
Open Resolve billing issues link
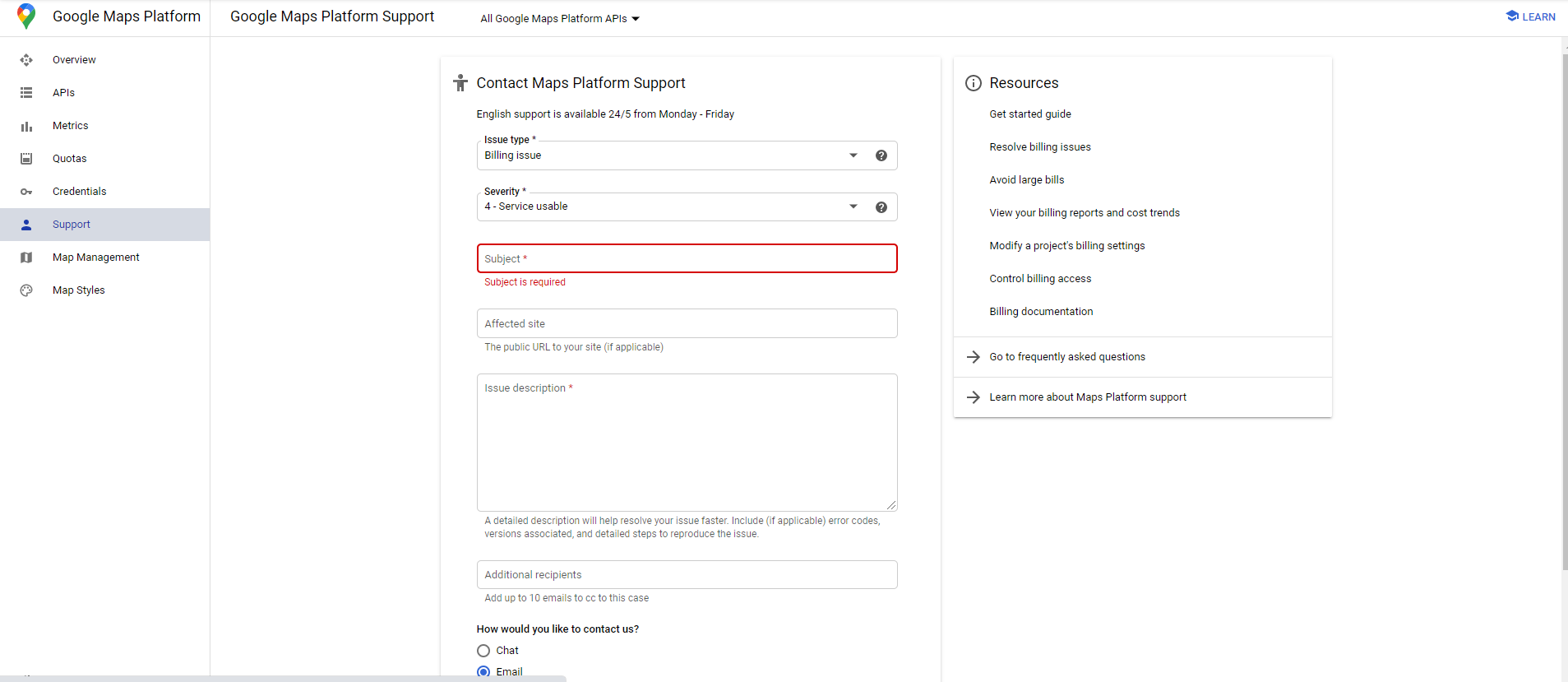coord(1040,147)
